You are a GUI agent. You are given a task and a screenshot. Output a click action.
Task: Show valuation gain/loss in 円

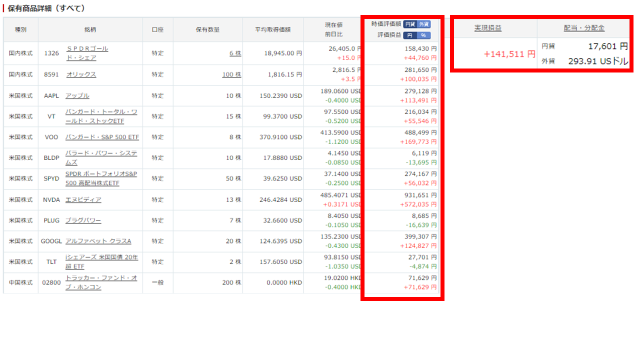coord(410,36)
